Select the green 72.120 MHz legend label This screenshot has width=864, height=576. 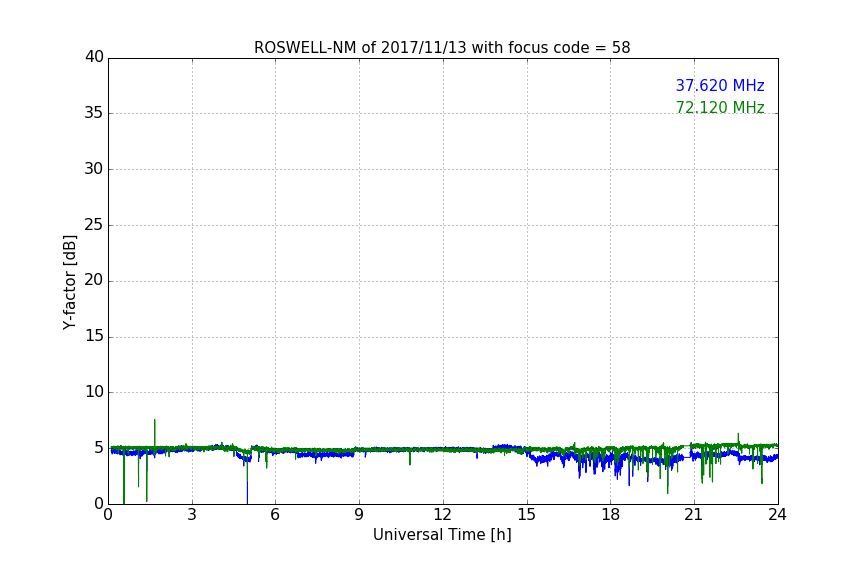[720, 107]
